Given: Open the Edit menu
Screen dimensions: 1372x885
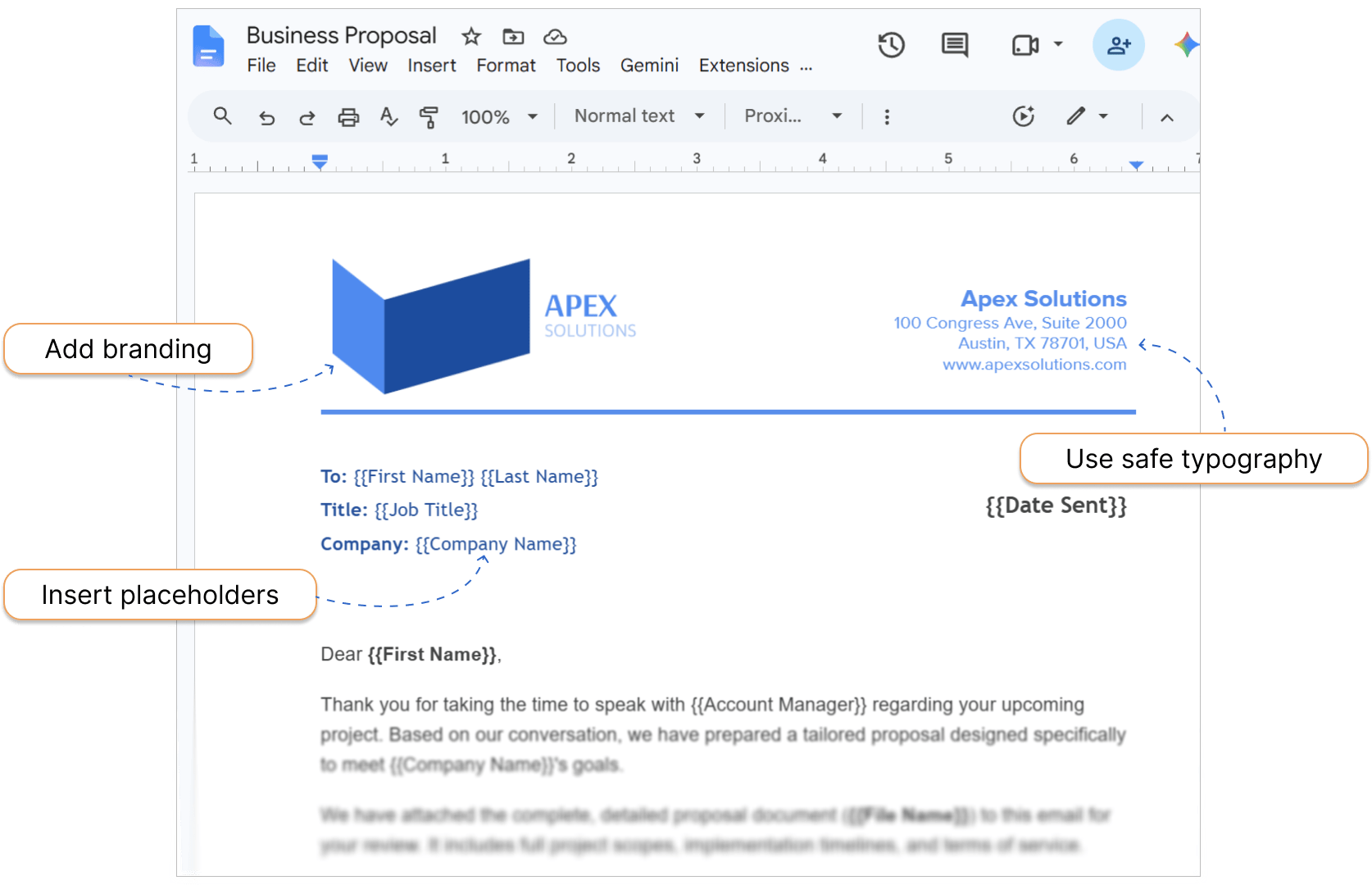Looking at the screenshot, I should click(312, 66).
